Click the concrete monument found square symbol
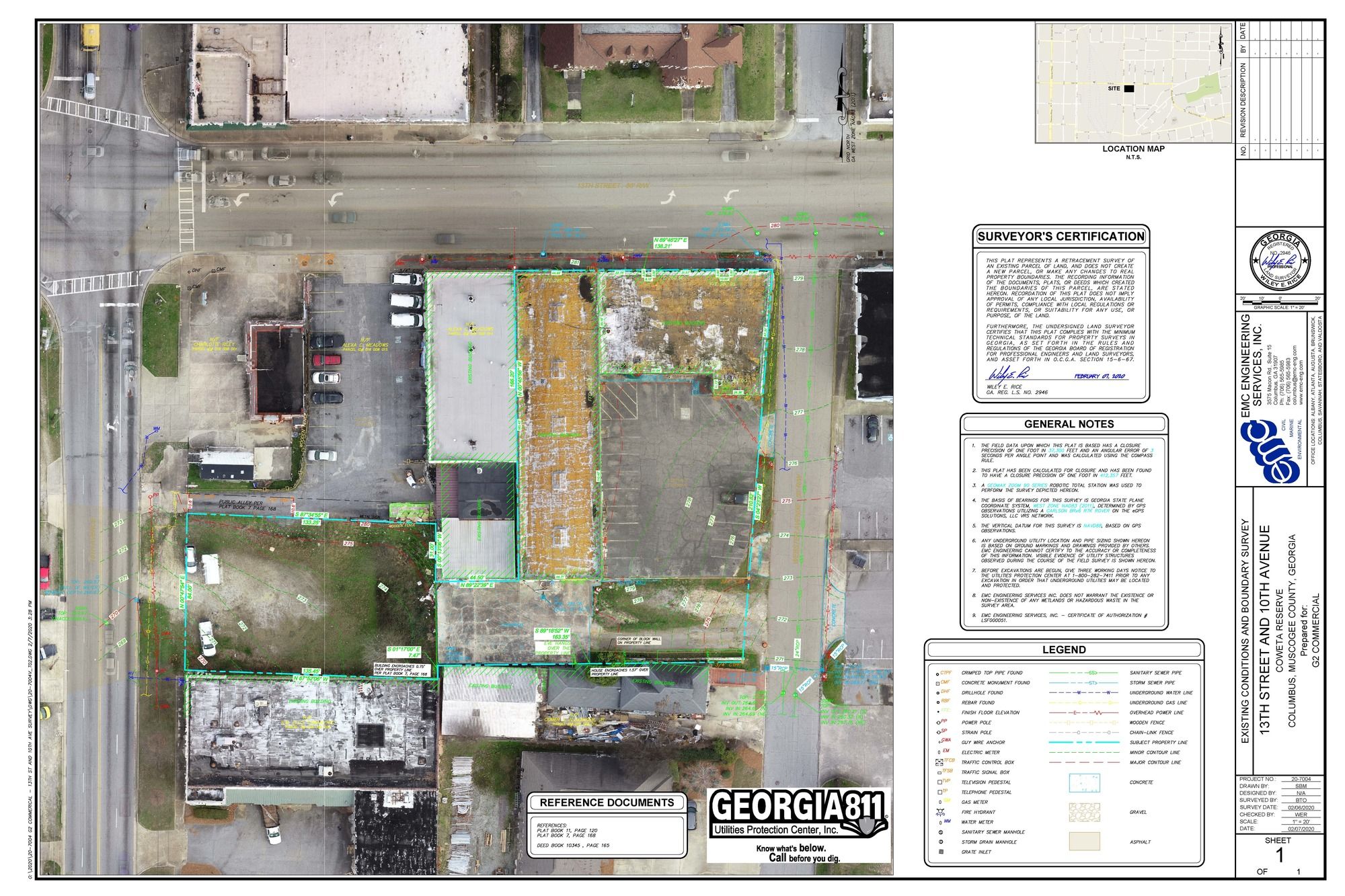Screen dimensions: 1345x896 click(937, 682)
